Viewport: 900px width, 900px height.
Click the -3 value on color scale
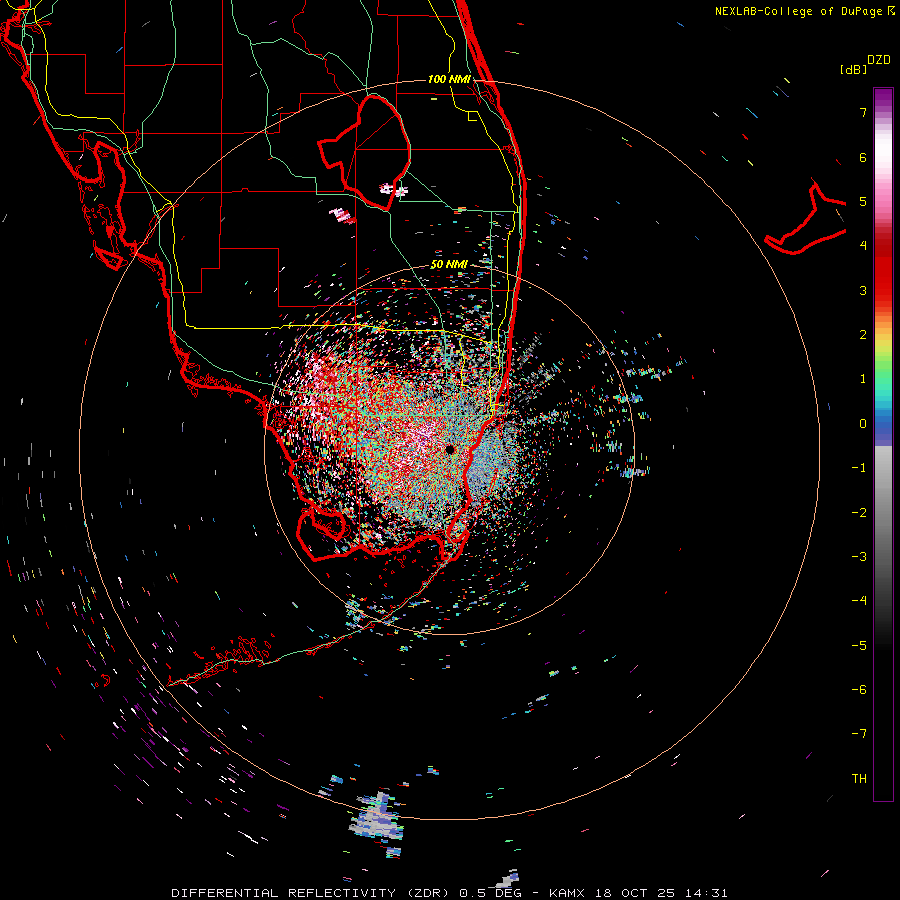pos(859,557)
